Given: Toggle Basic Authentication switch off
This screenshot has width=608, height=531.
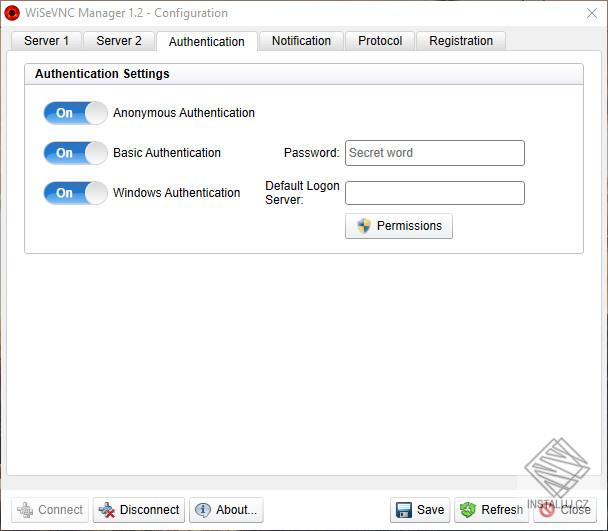Looking at the screenshot, I should click(76, 153).
